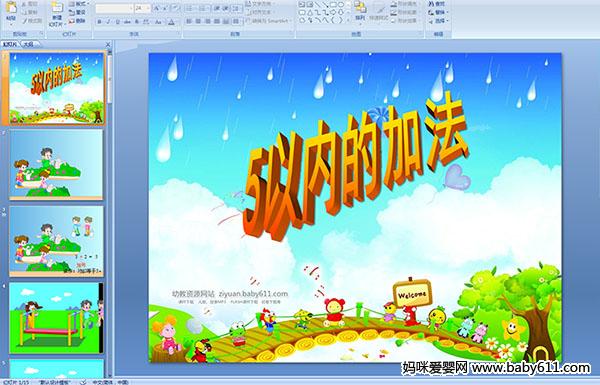
Task: Open the Arrange shapes icon
Action: click(x=360, y=10)
